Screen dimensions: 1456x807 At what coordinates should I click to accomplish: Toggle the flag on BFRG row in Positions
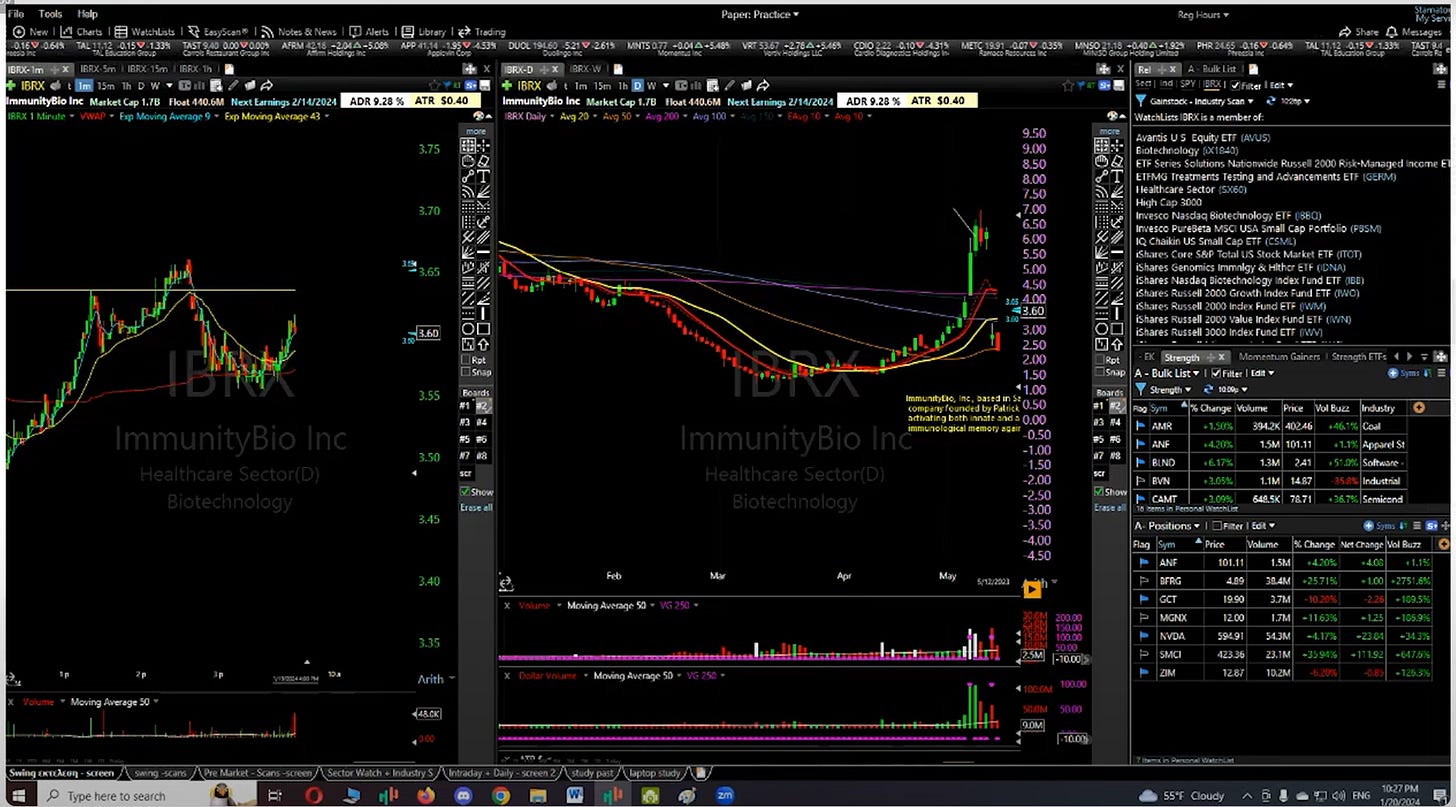[x=1142, y=581]
